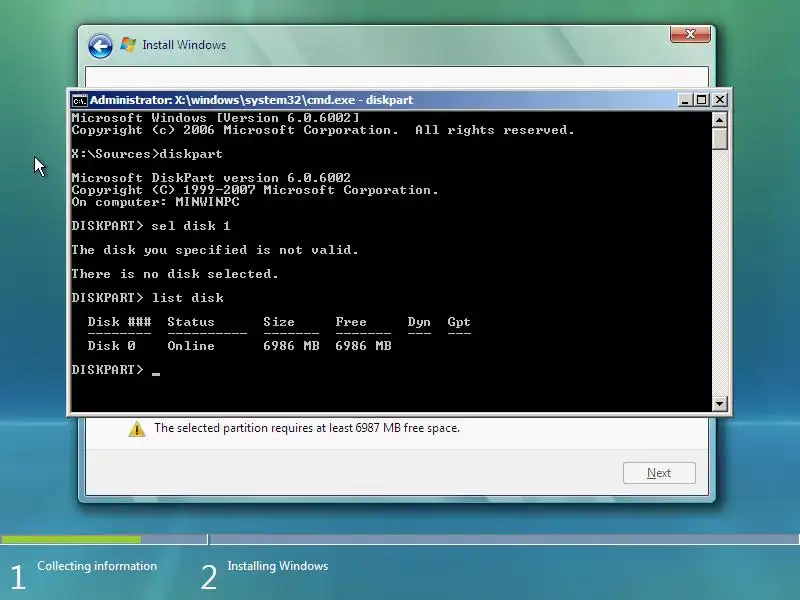
Task: Click the 'Installing Windows' step label
Action: coord(278,566)
